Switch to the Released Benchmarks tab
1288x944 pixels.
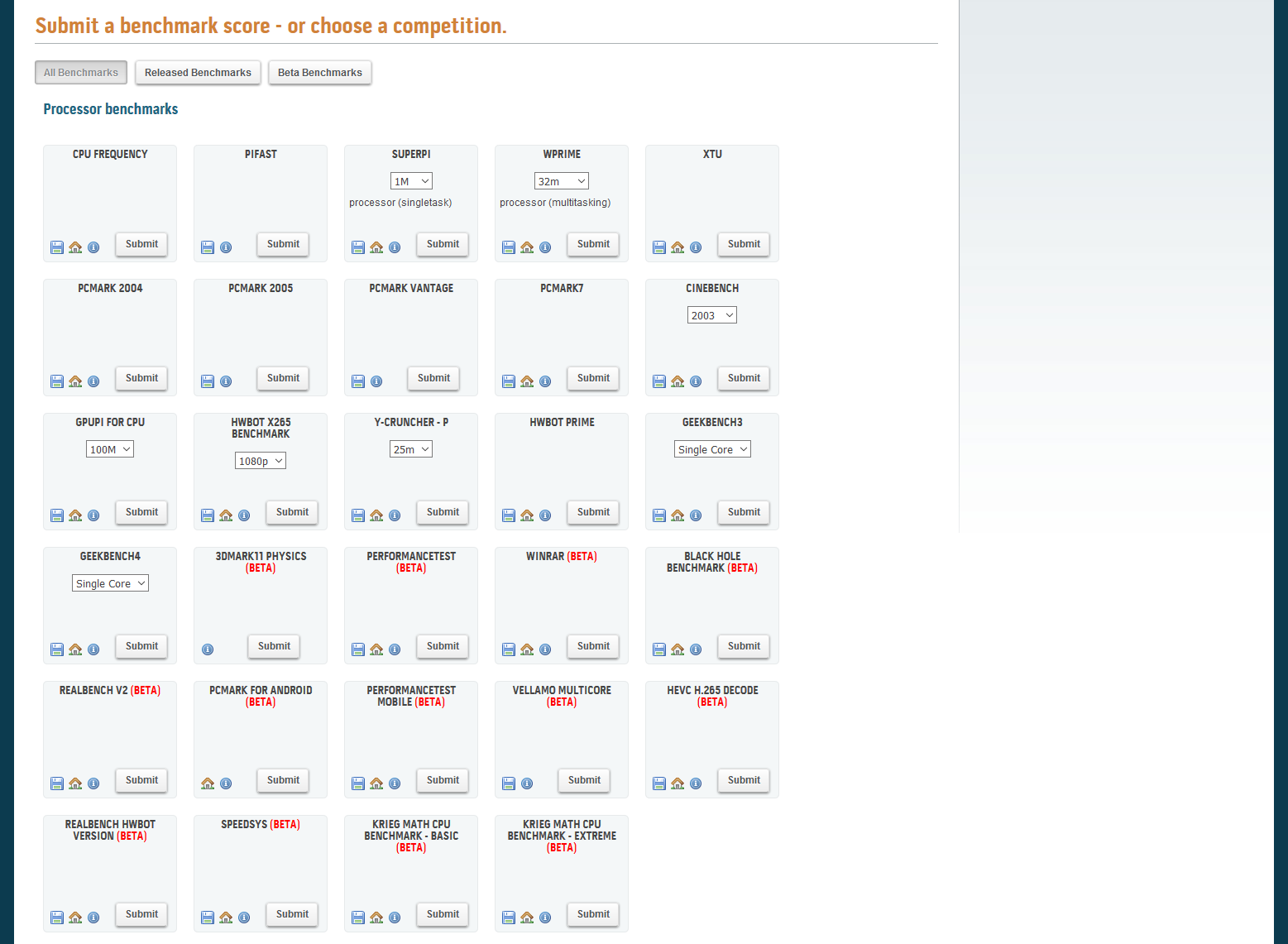coord(198,73)
